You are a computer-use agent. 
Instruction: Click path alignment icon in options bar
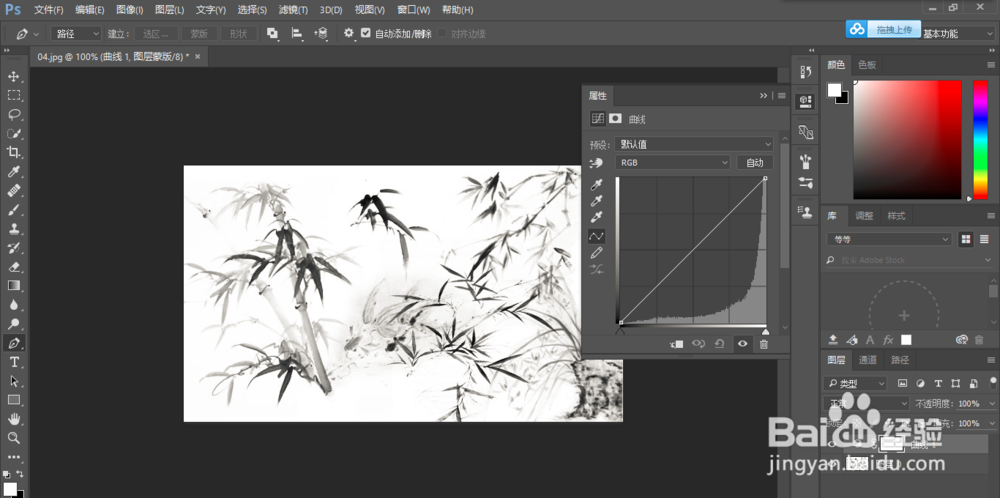tap(297, 33)
